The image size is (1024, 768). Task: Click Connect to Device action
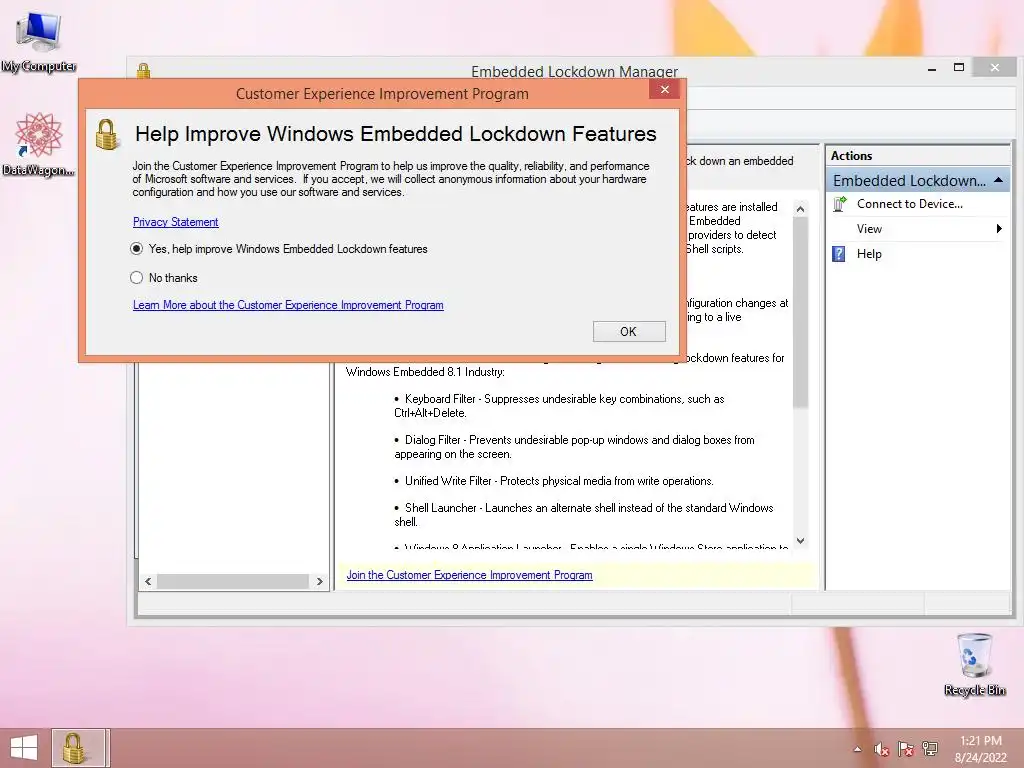tap(910, 204)
